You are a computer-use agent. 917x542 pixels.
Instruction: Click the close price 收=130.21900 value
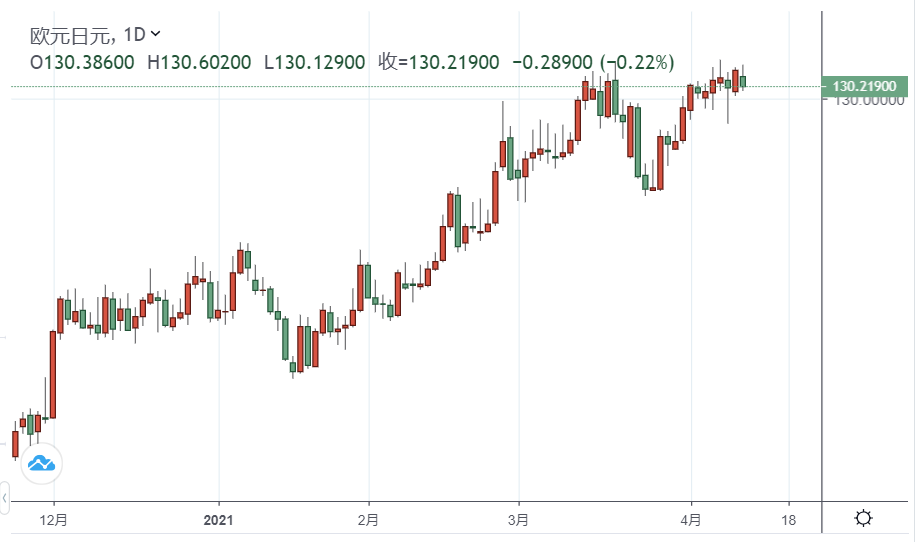click(439, 62)
